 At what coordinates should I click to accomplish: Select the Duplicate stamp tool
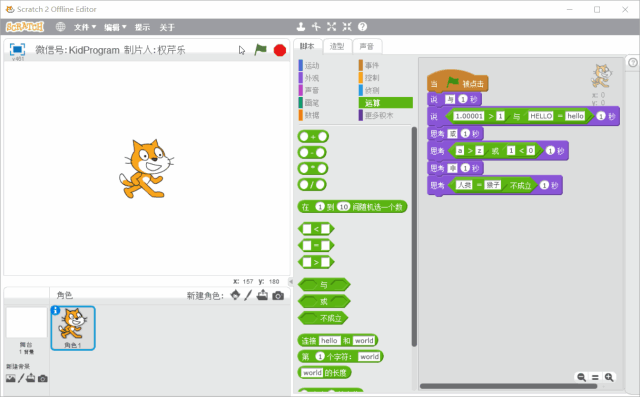point(301,27)
